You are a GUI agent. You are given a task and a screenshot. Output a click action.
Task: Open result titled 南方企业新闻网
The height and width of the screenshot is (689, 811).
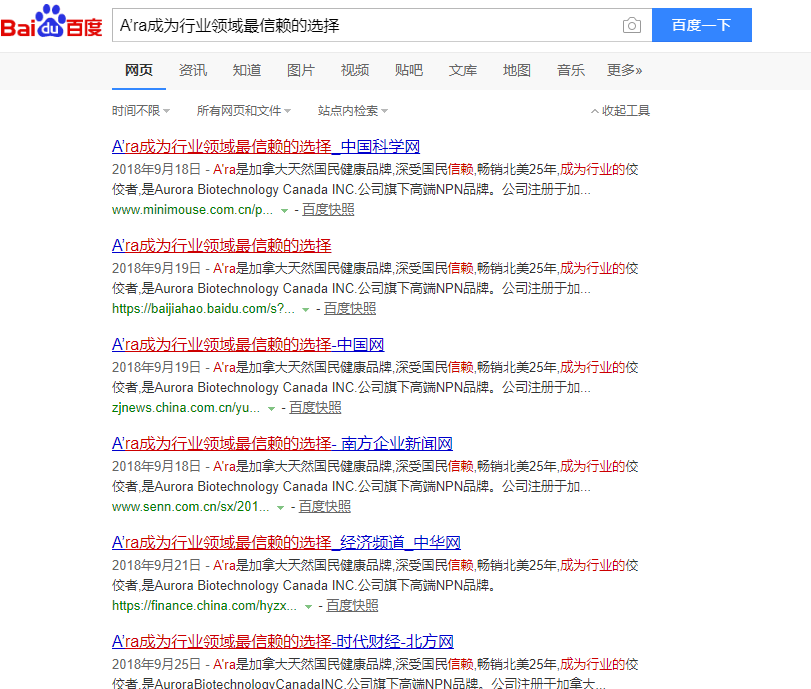point(282,443)
